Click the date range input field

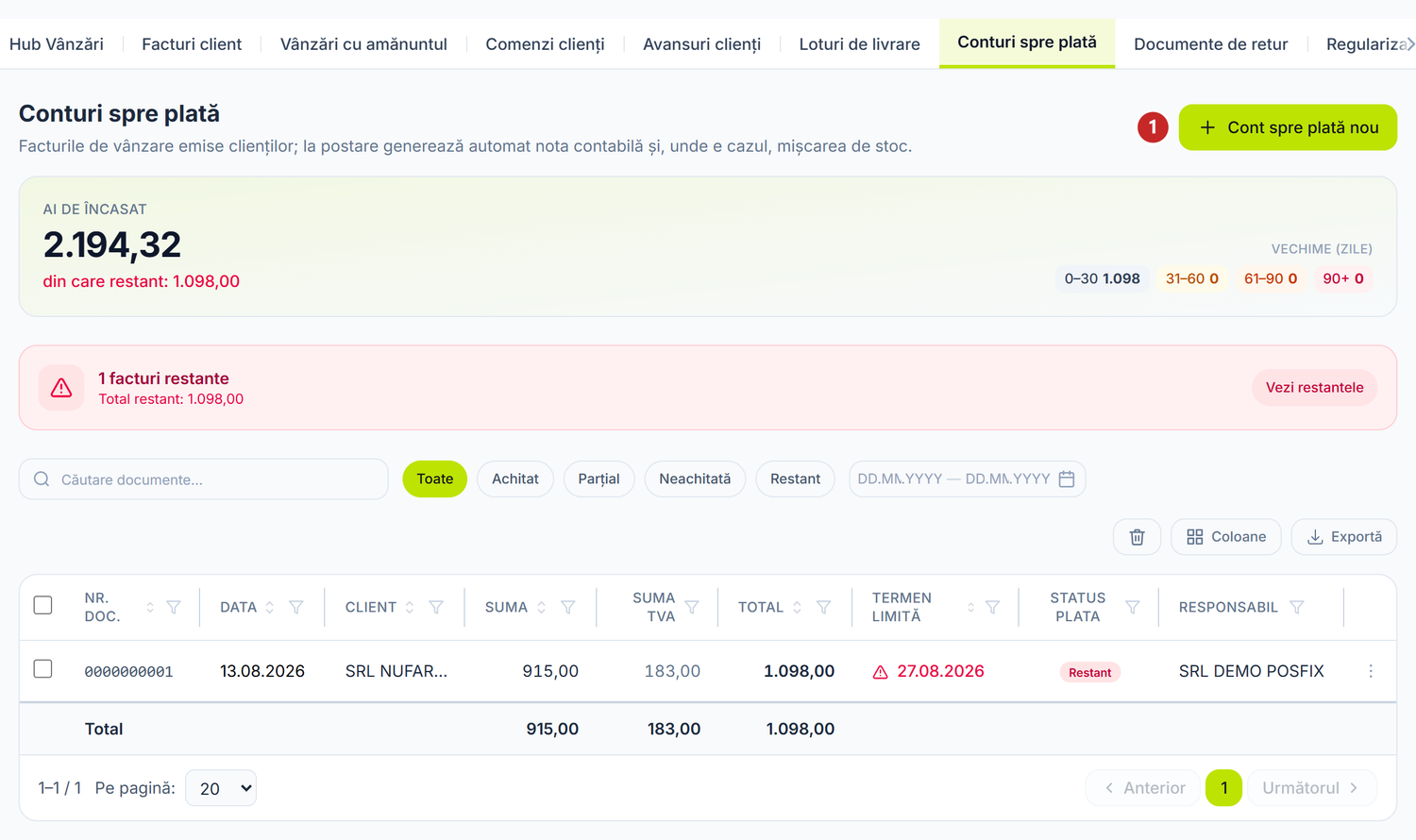967,479
